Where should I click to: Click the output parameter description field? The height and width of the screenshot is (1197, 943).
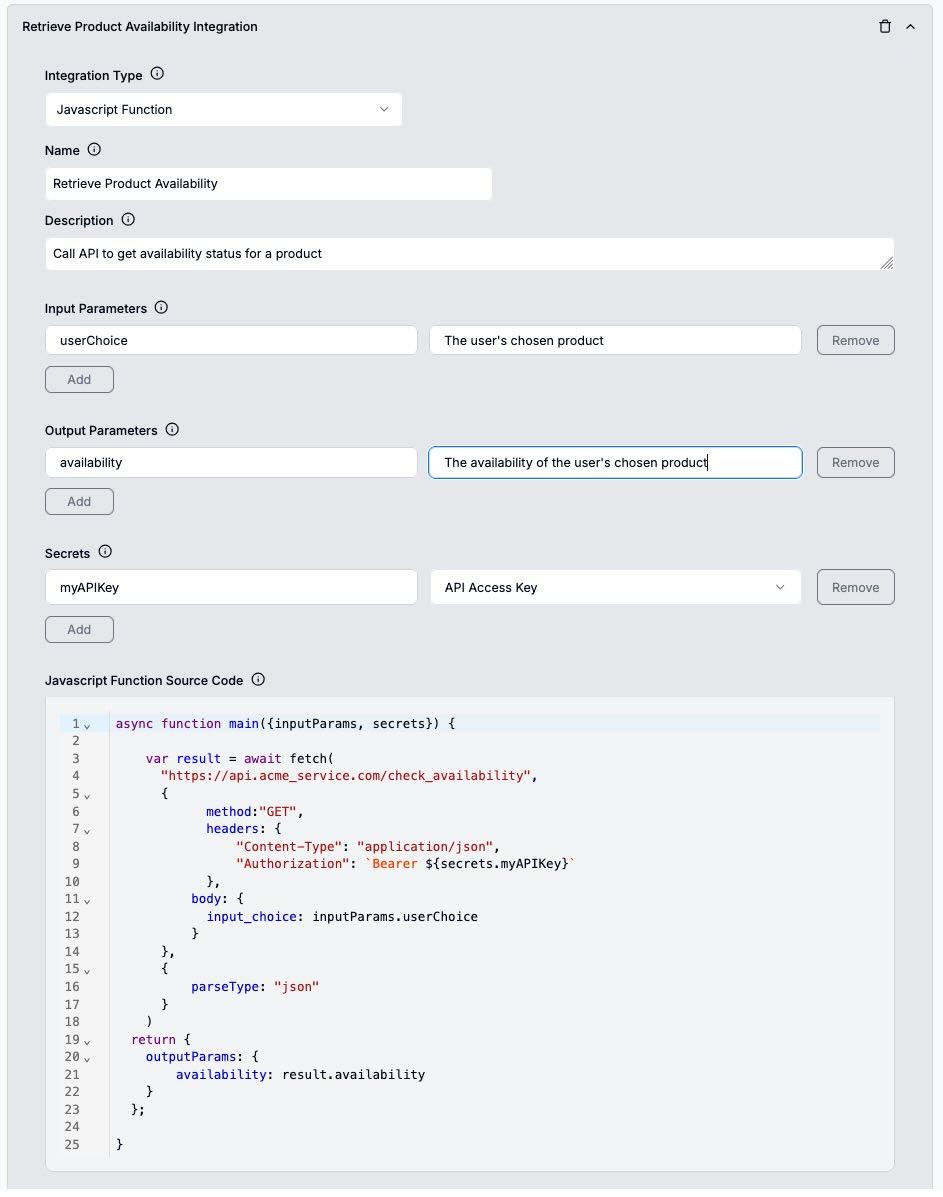click(615, 463)
